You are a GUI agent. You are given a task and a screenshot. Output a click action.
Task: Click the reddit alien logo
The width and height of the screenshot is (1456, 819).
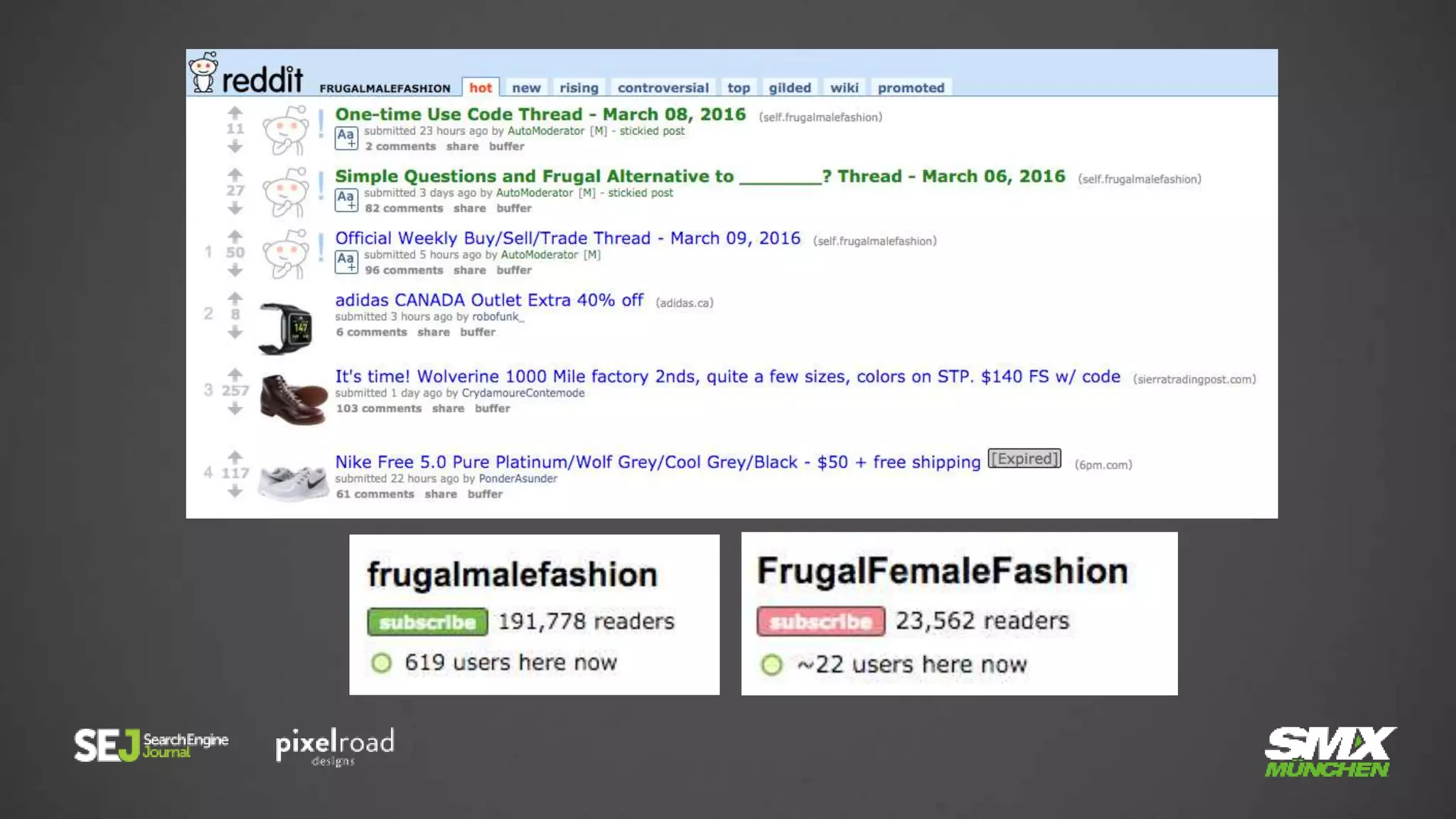(203, 73)
